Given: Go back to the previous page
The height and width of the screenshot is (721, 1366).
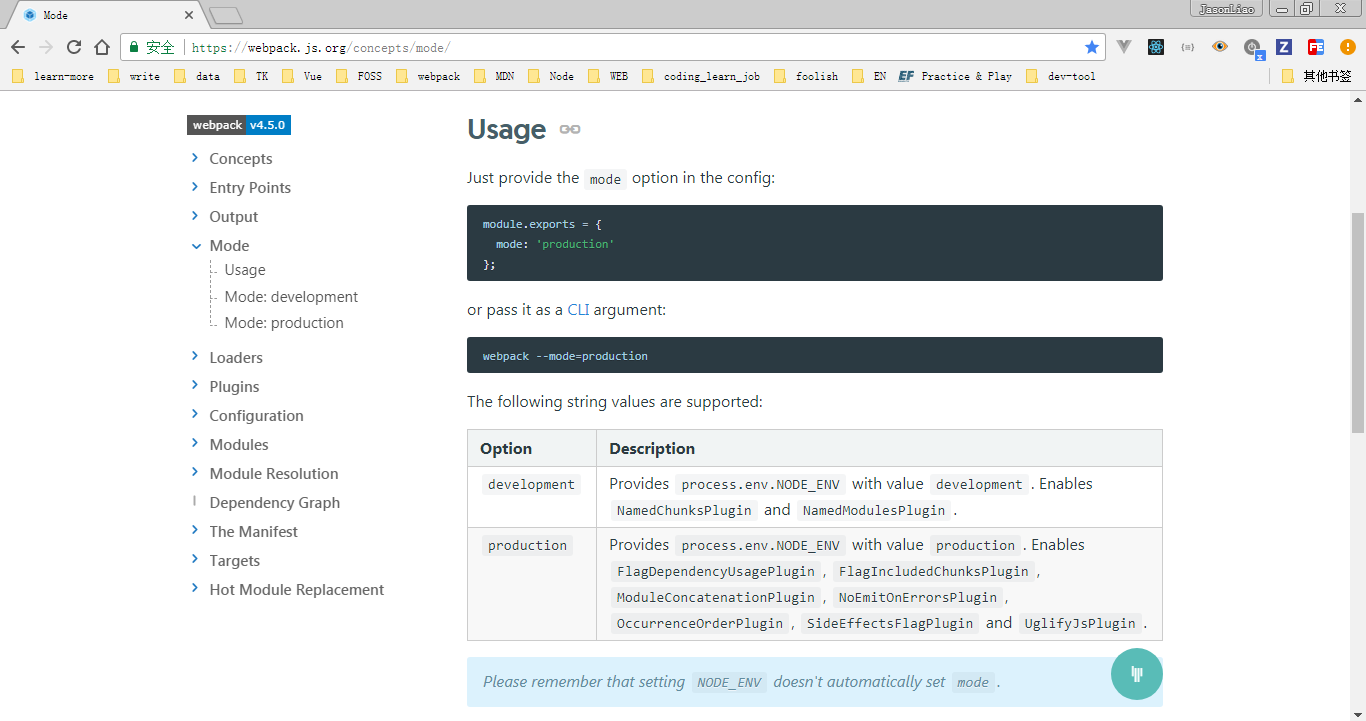Looking at the screenshot, I should 18,47.
